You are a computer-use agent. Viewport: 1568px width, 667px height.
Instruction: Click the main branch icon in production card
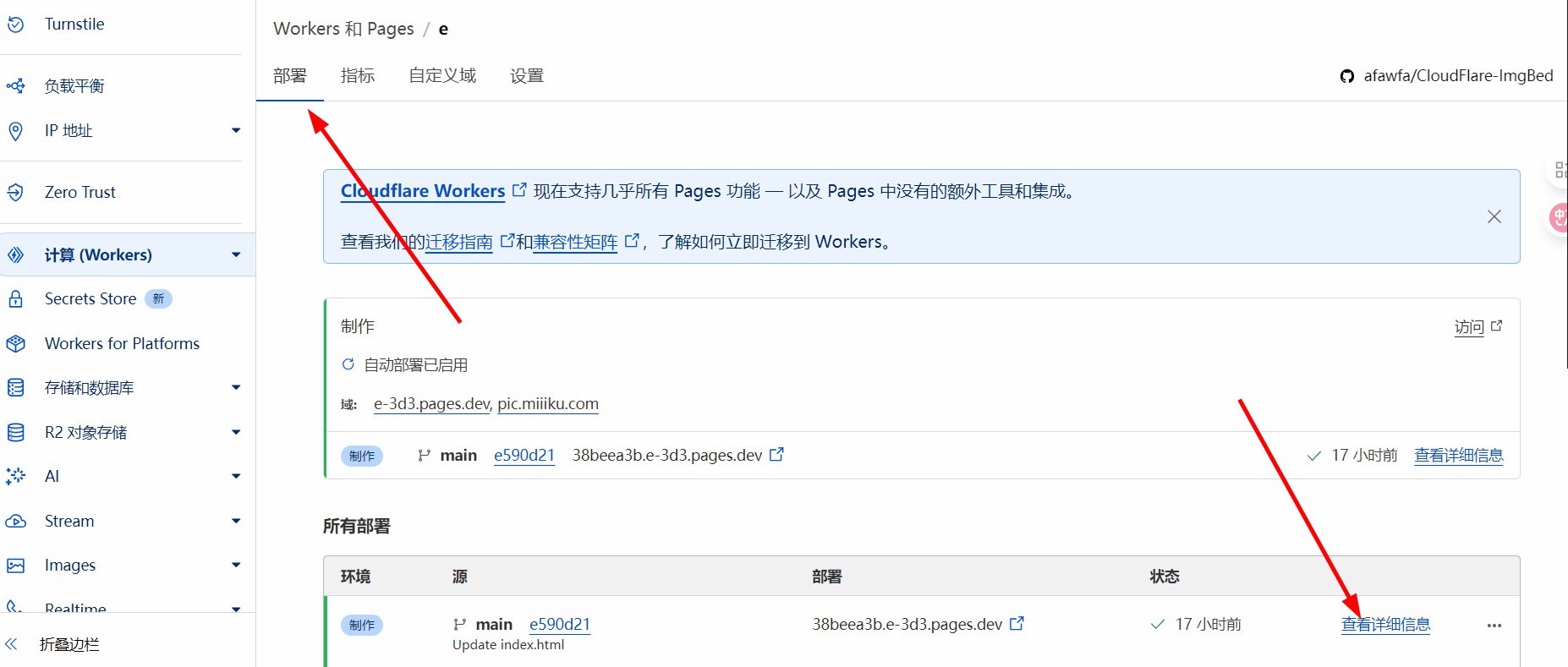pos(424,455)
